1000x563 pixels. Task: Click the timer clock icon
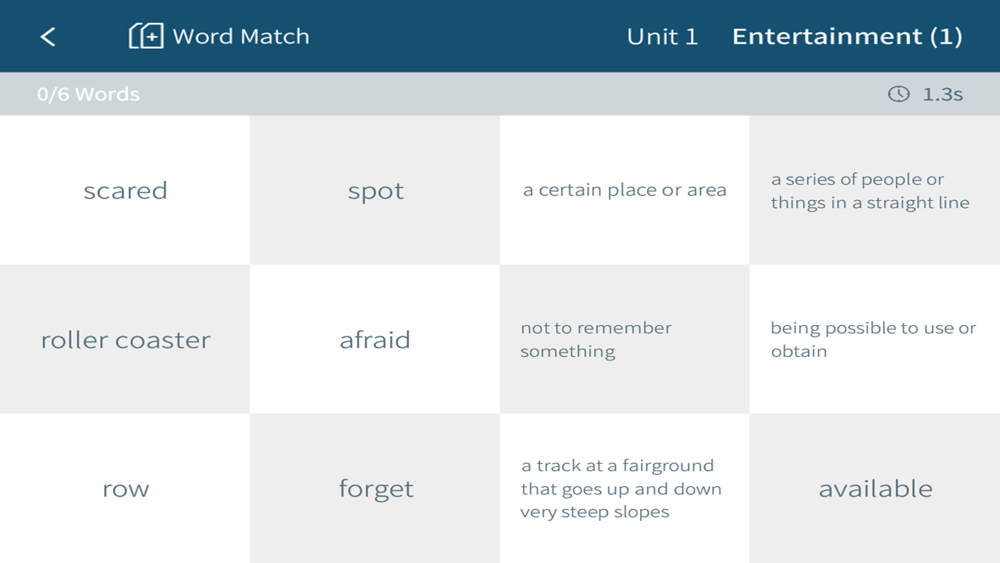point(899,94)
